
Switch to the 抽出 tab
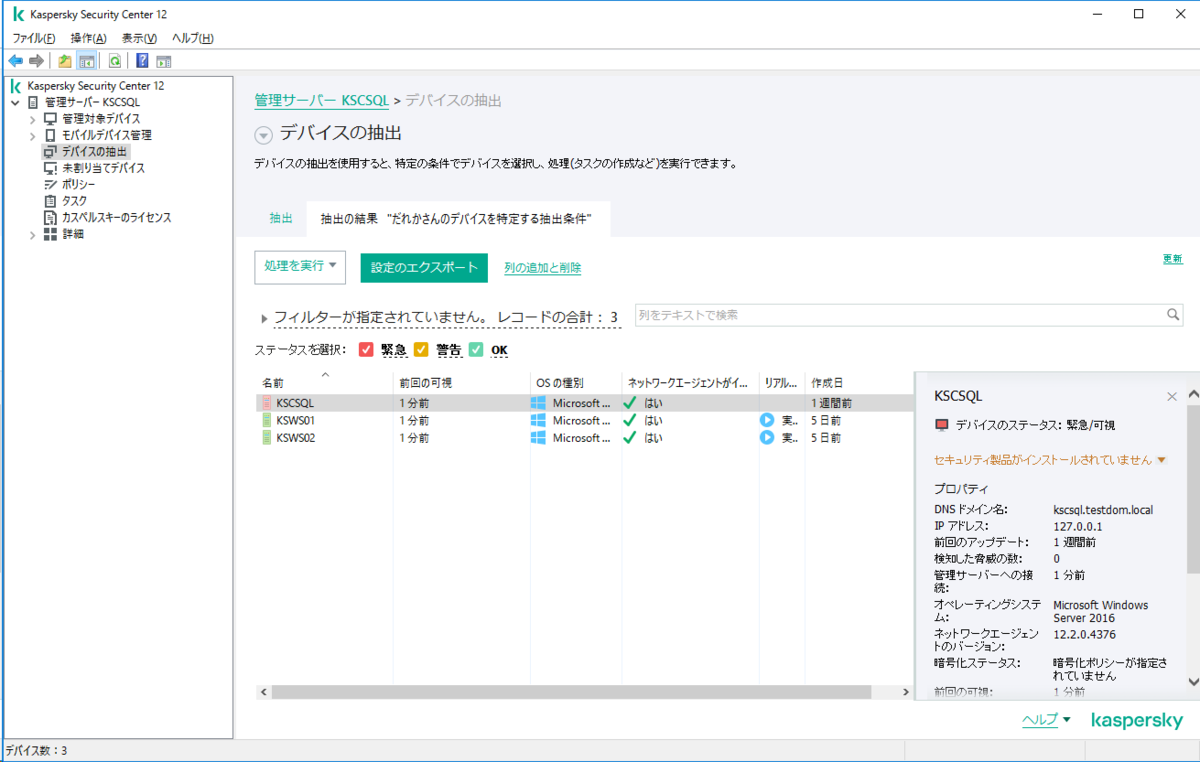[281, 218]
